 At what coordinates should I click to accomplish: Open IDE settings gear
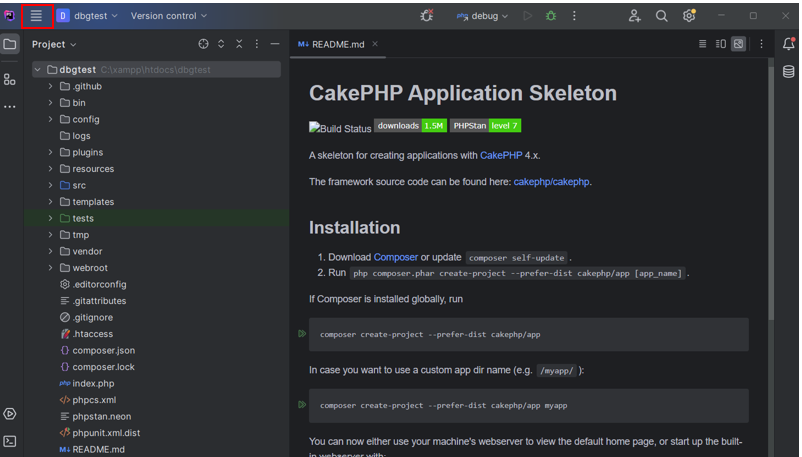pyautogui.click(x=689, y=16)
